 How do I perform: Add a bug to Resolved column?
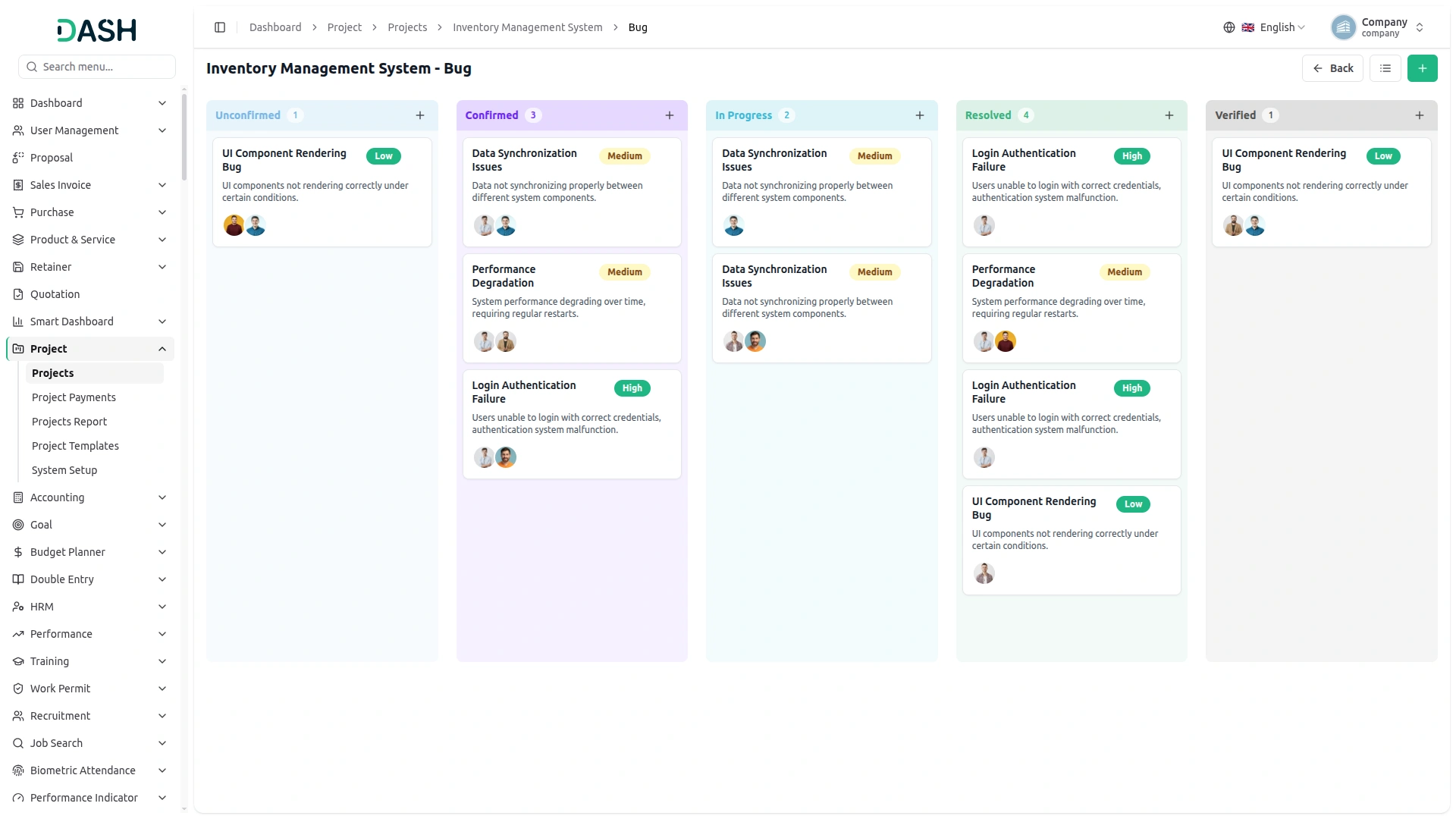click(1169, 115)
